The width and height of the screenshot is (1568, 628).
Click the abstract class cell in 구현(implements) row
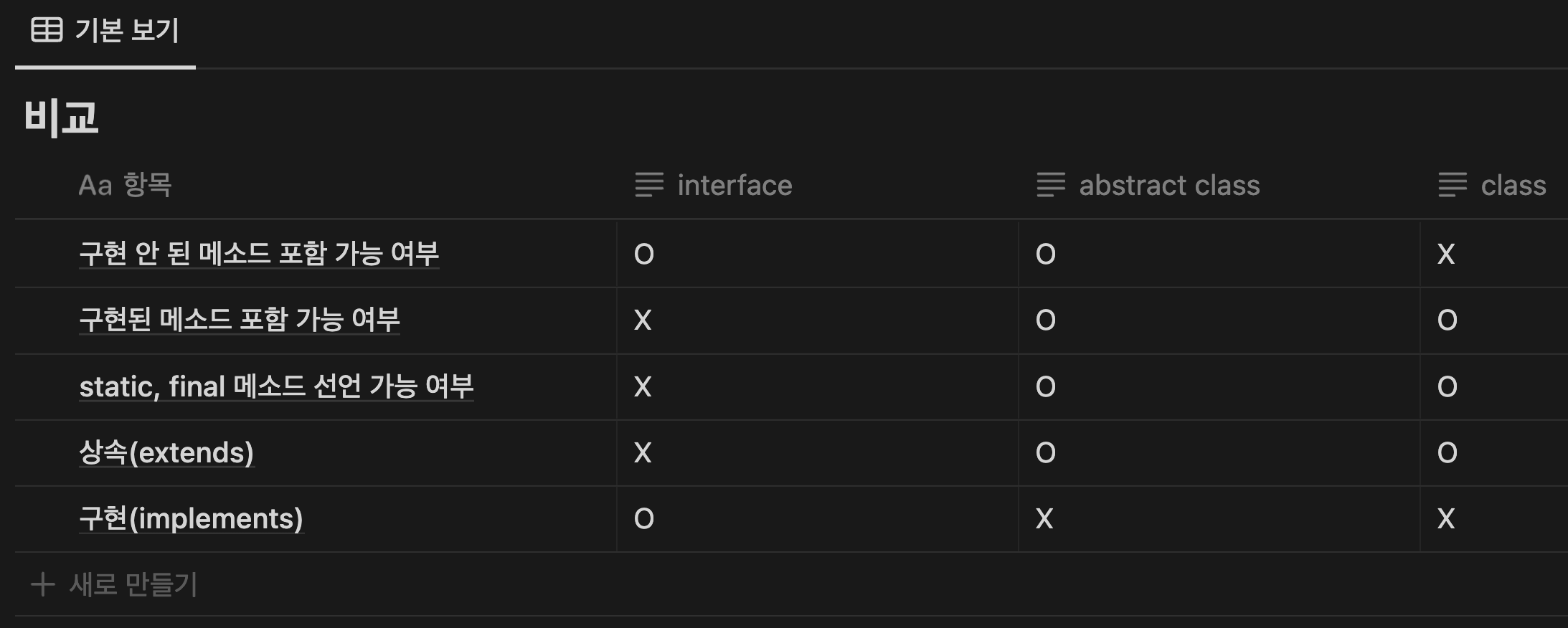click(1218, 518)
